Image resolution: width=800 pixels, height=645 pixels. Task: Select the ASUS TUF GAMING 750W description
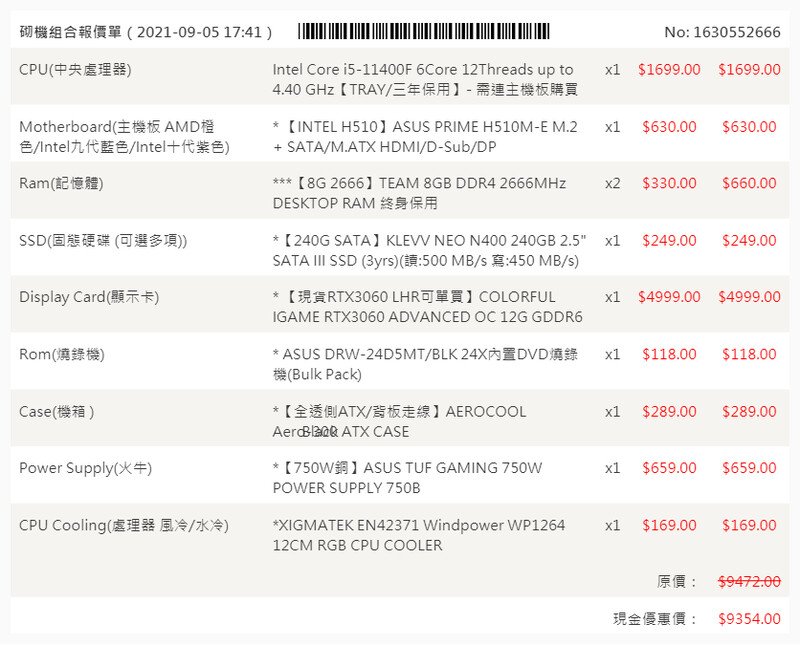pyautogui.click(x=407, y=478)
